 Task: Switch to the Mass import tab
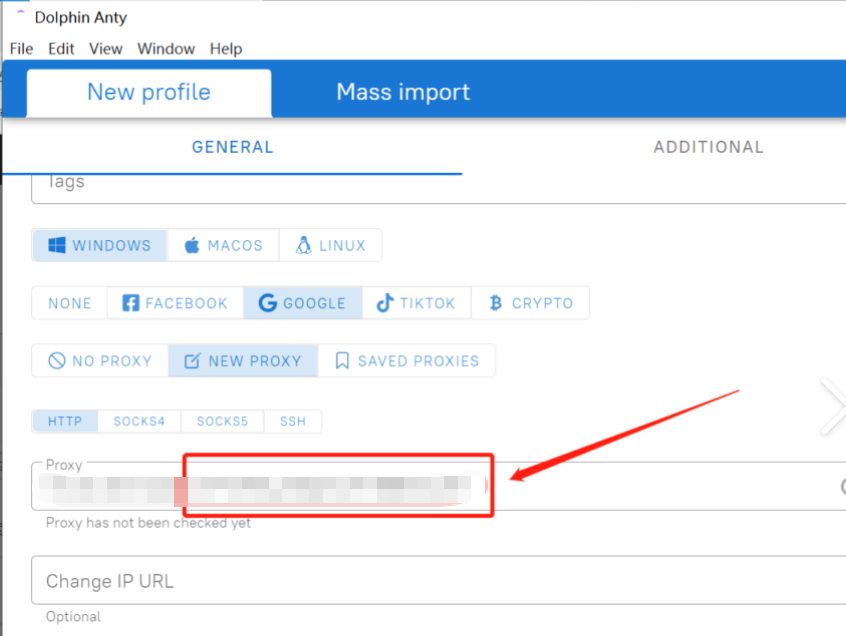click(x=403, y=92)
